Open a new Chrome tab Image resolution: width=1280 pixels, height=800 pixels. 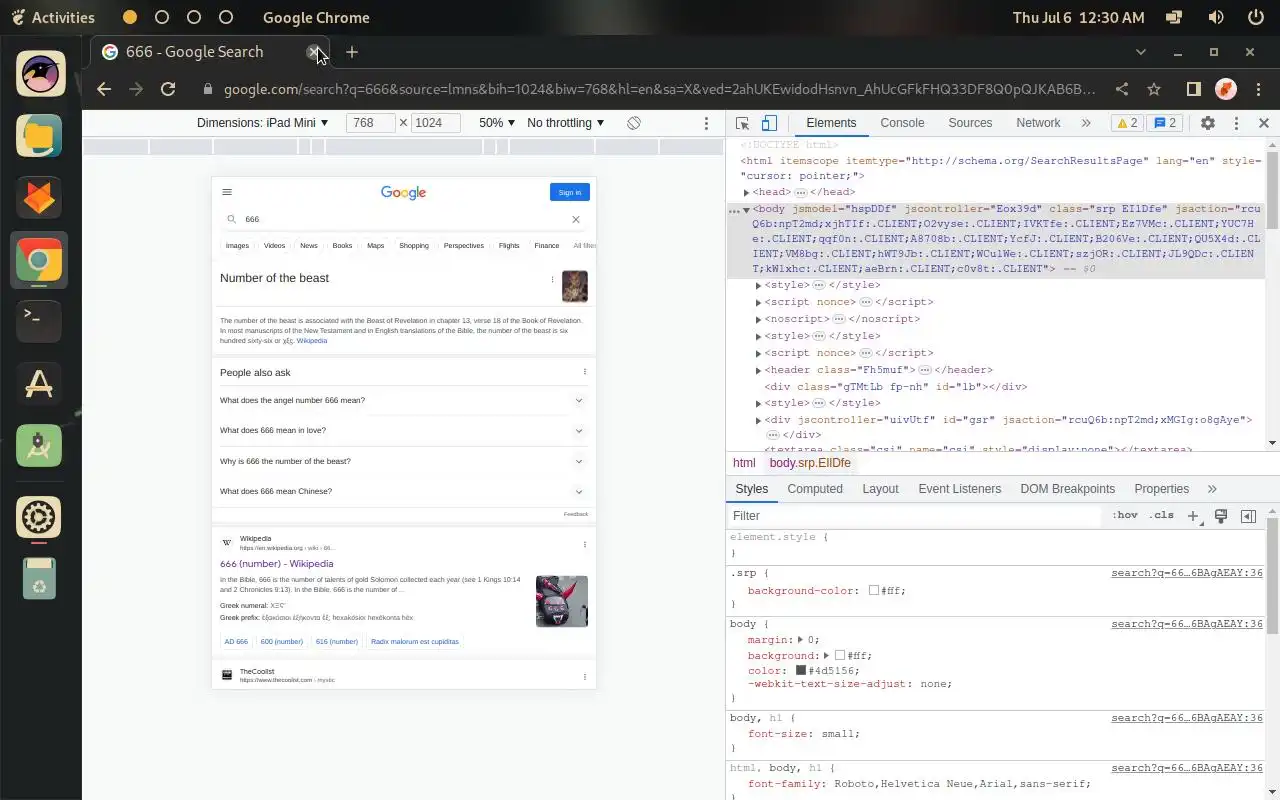tap(352, 52)
